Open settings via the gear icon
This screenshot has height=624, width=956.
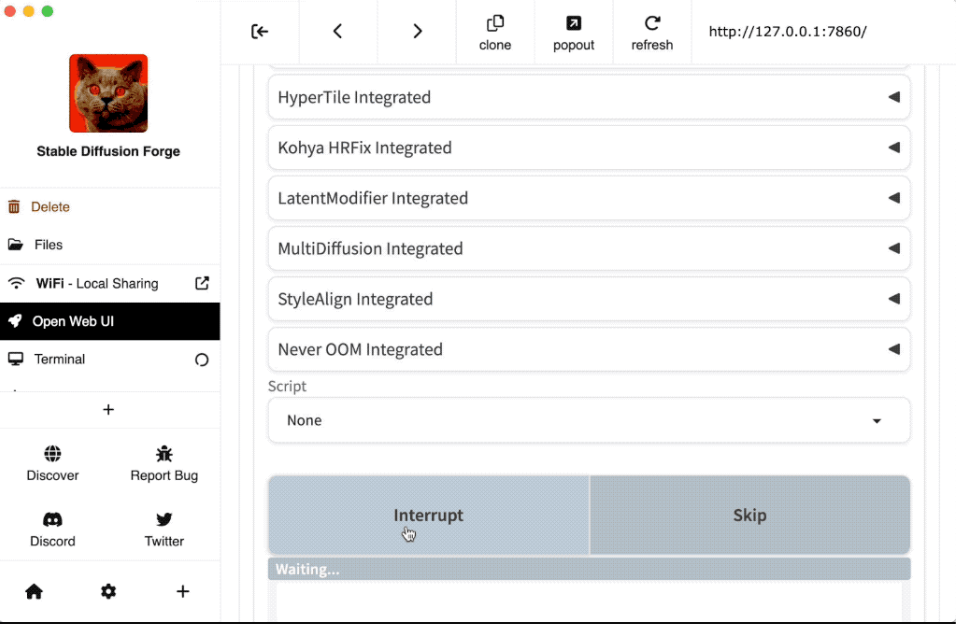click(x=108, y=591)
